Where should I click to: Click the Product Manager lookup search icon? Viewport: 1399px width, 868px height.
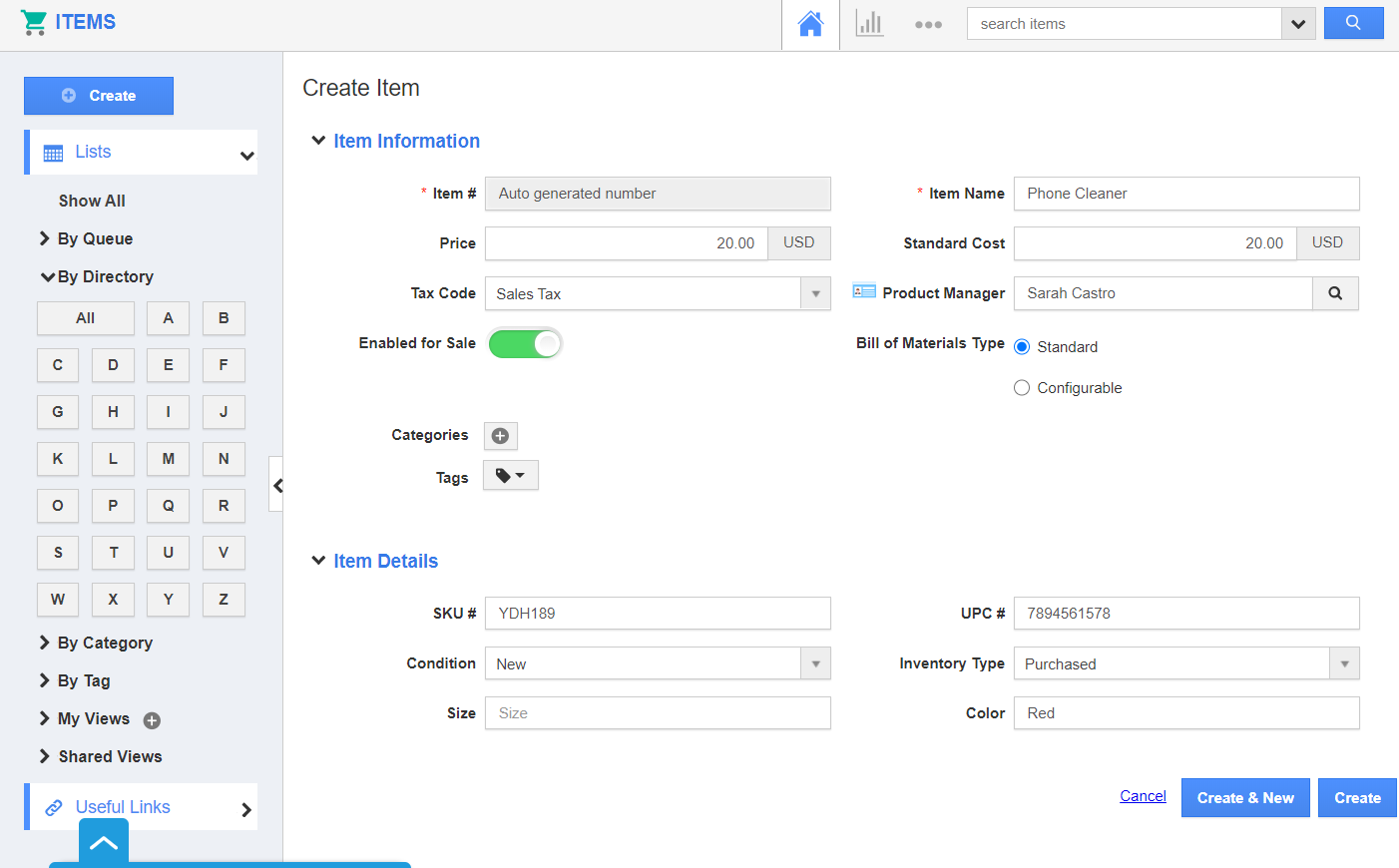1335,293
